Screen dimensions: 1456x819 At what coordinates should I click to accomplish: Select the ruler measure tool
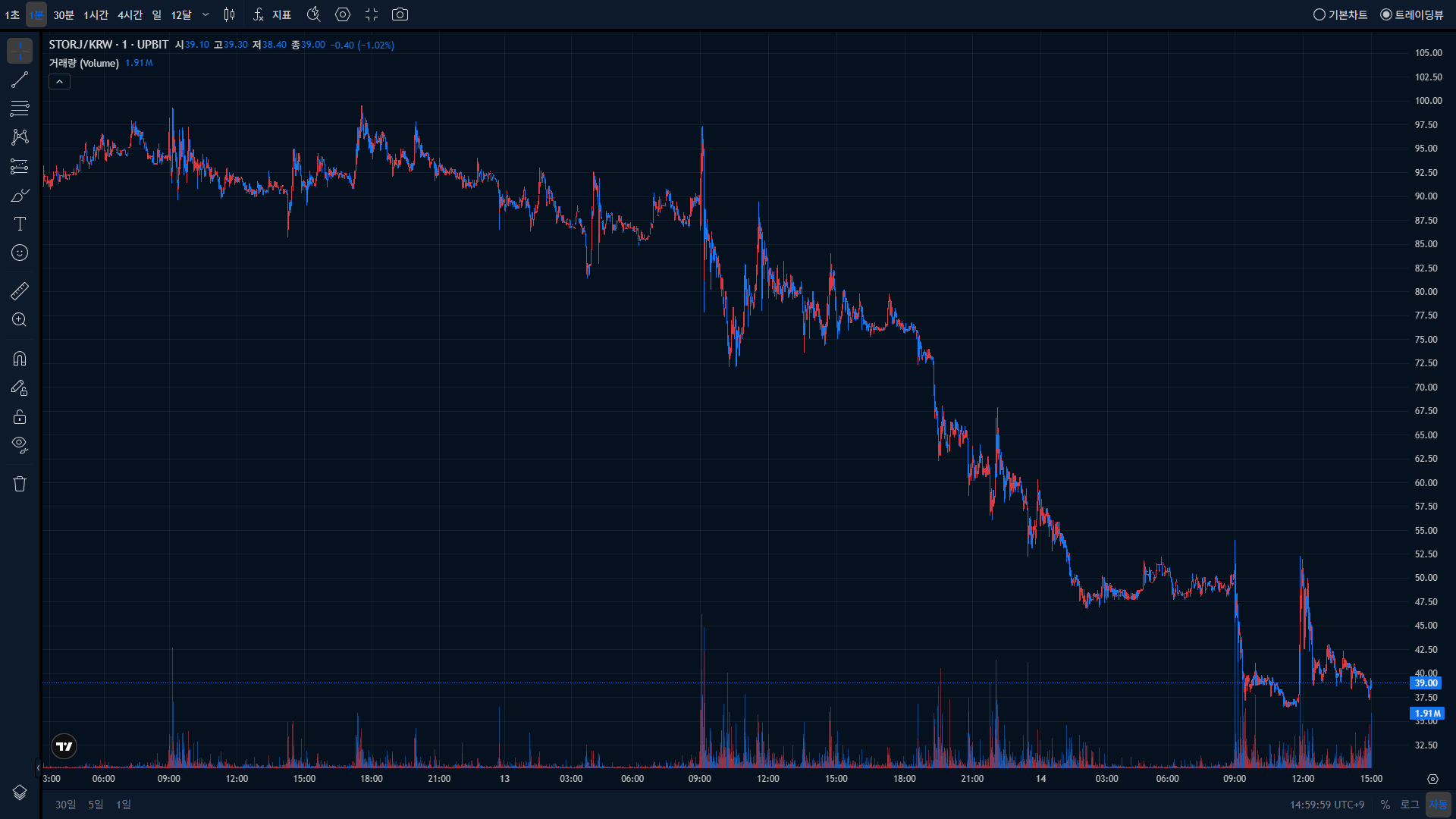(20, 291)
